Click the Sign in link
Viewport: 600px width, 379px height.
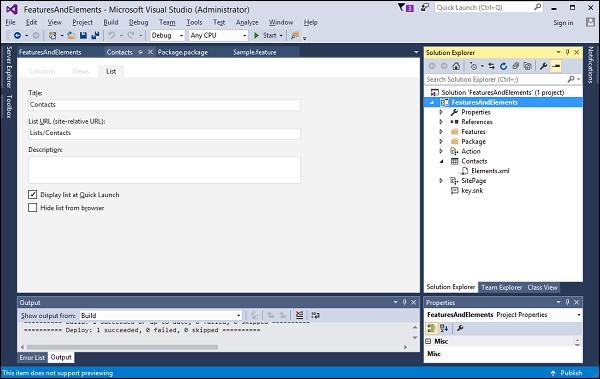pyautogui.click(x=563, y=23)
